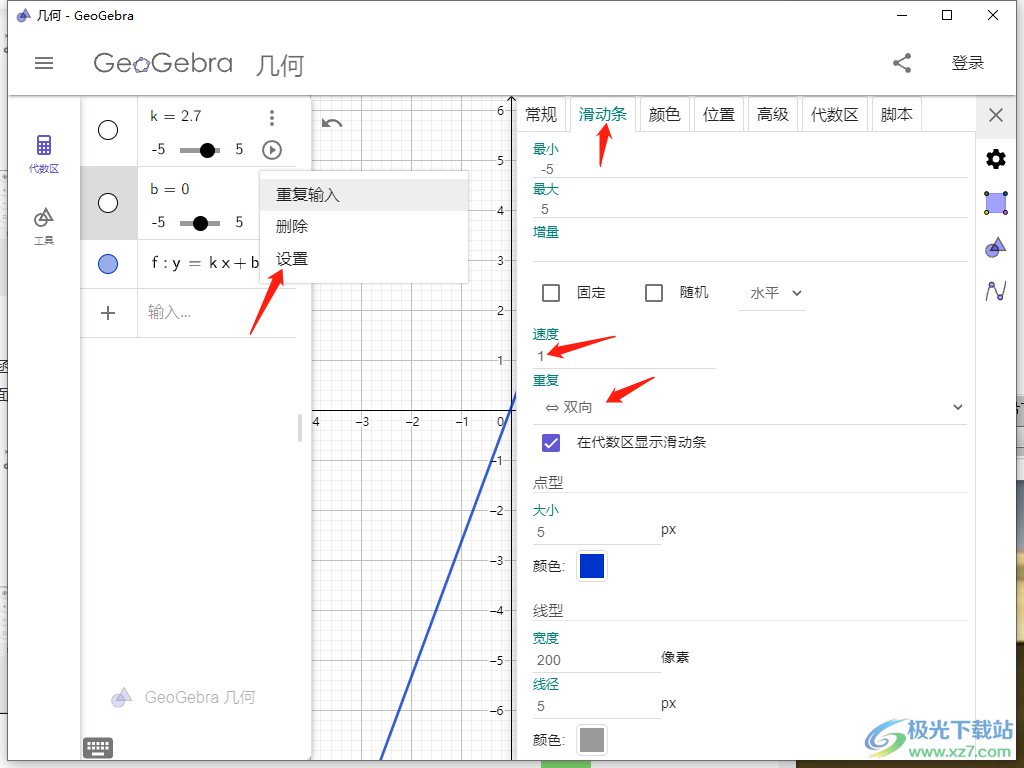
Task: Click slider k handle in algebra view
Action: tap(207, 150)
